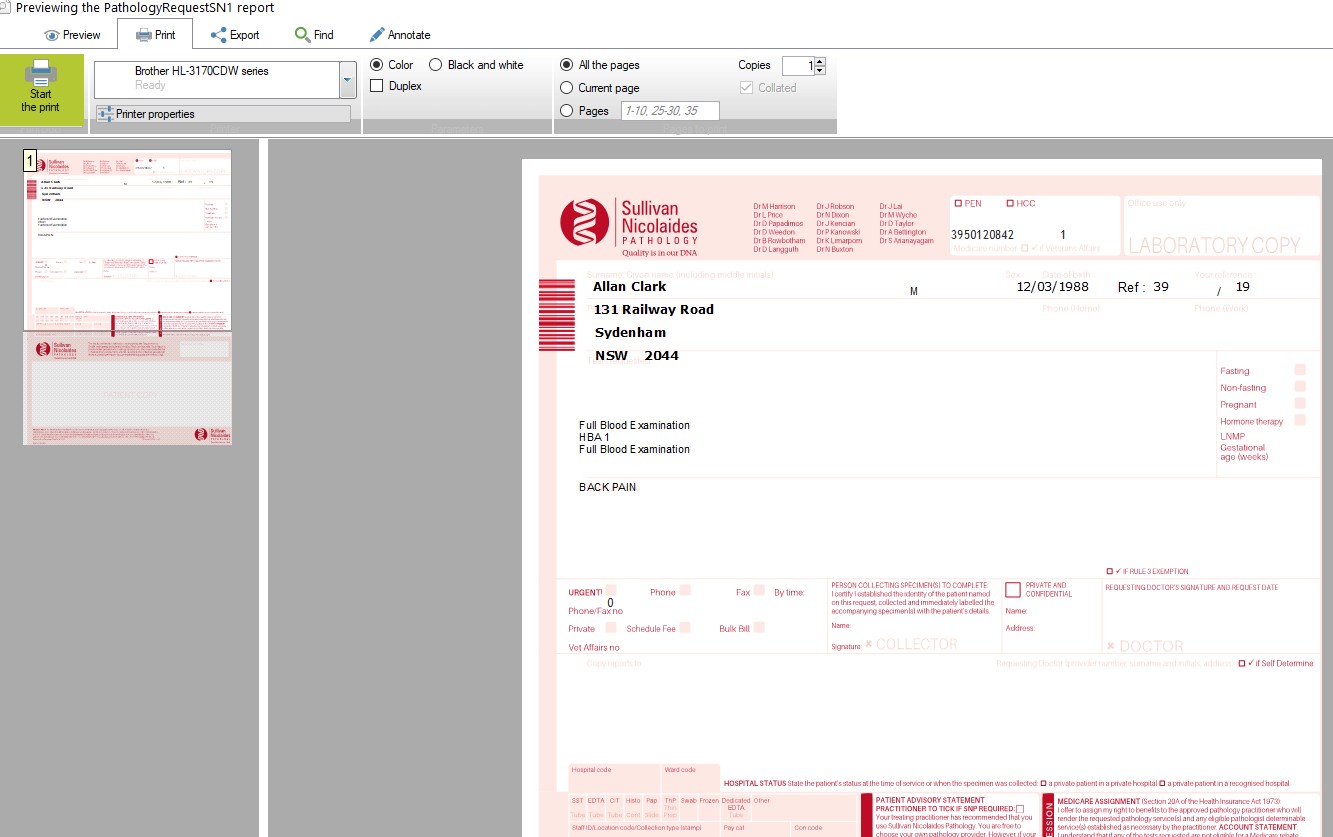The width and height of the screenshot is (1333, 837).
Task: Click the eye icon on Preview tab
Action: coord(51,35)
